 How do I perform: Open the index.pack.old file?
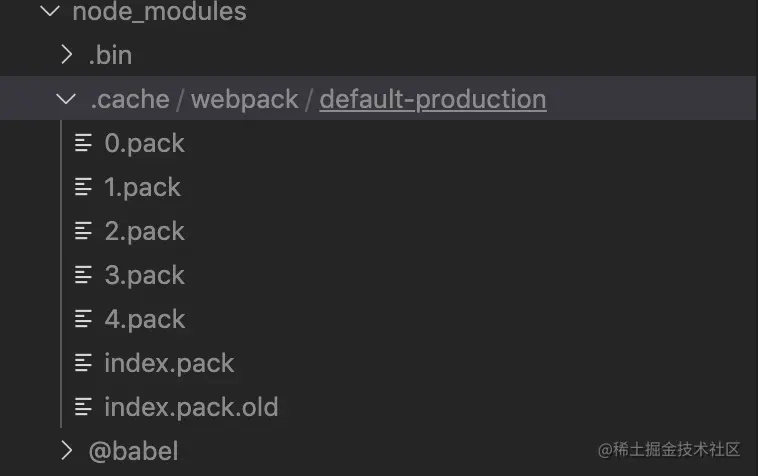pyautogui.click(x=191, y=407)
